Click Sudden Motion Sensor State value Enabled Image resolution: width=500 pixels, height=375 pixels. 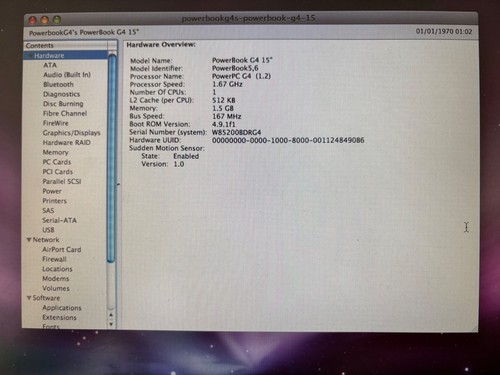coord(186,156)
